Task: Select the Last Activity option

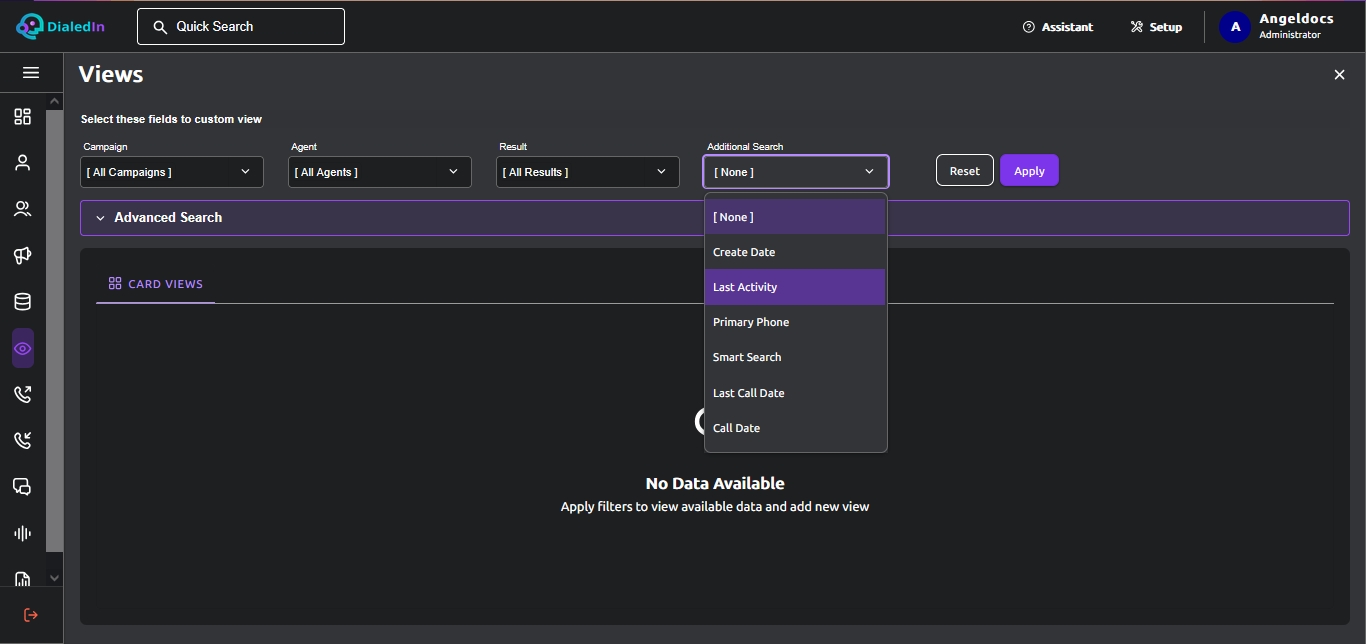Action: click(x=795, y=287)
